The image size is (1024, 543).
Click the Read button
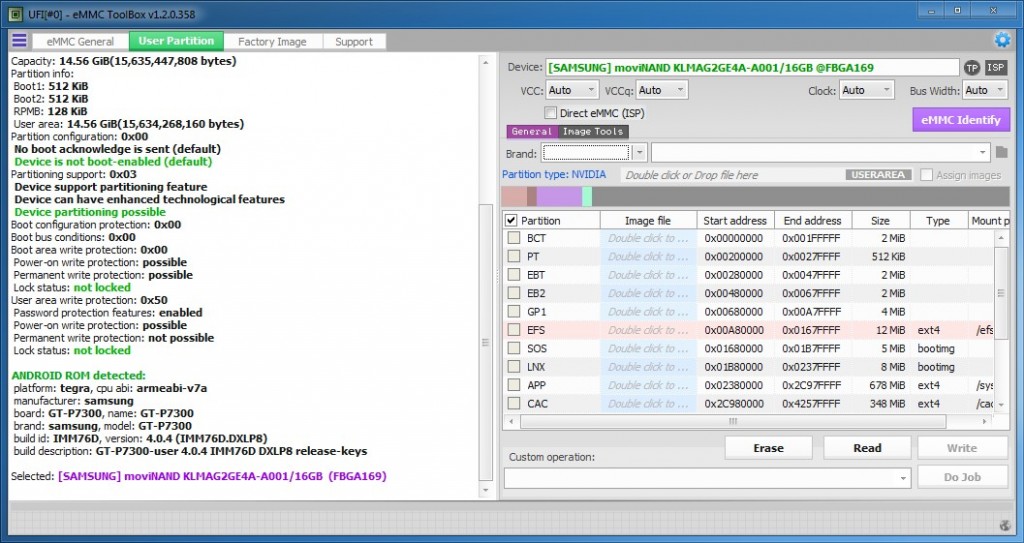pyautogui.click(x=867, y=448)
